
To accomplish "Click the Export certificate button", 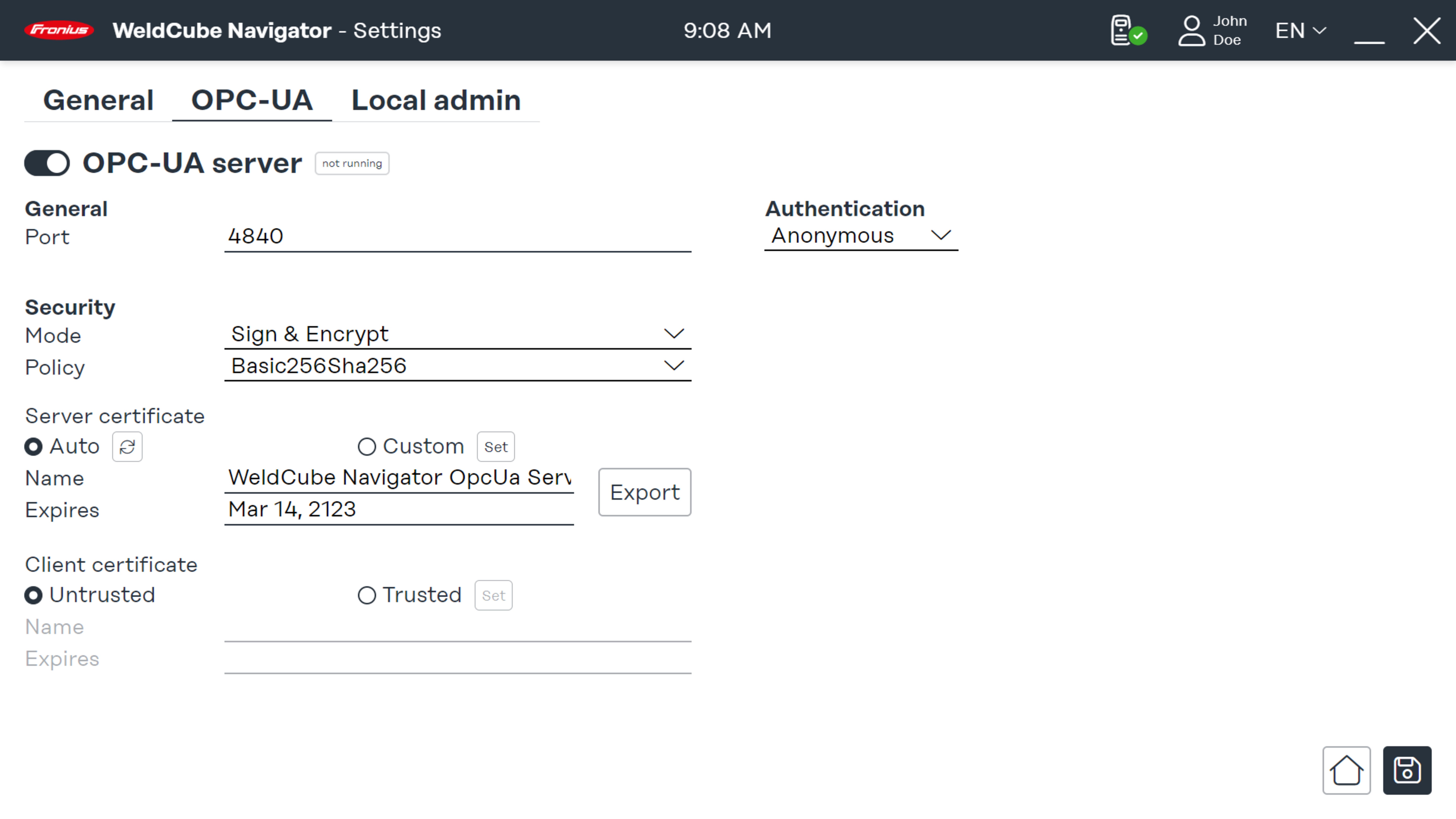I will click(645, 492).
